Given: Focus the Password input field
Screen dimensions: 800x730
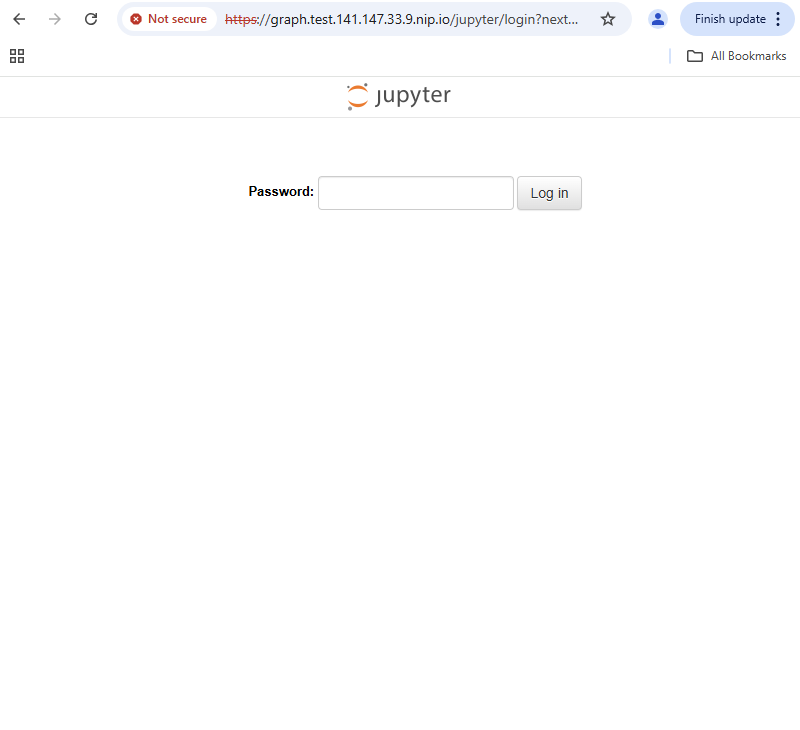Looking at the screenshot, I should (x=415, y=192).
